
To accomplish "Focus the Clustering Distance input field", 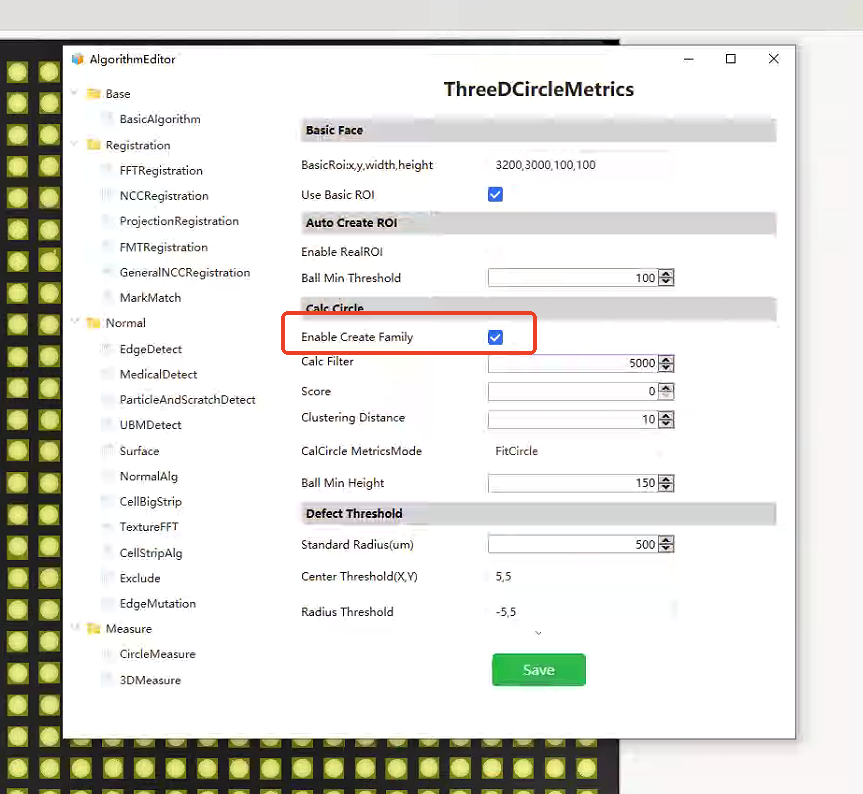I will (573, 419).
